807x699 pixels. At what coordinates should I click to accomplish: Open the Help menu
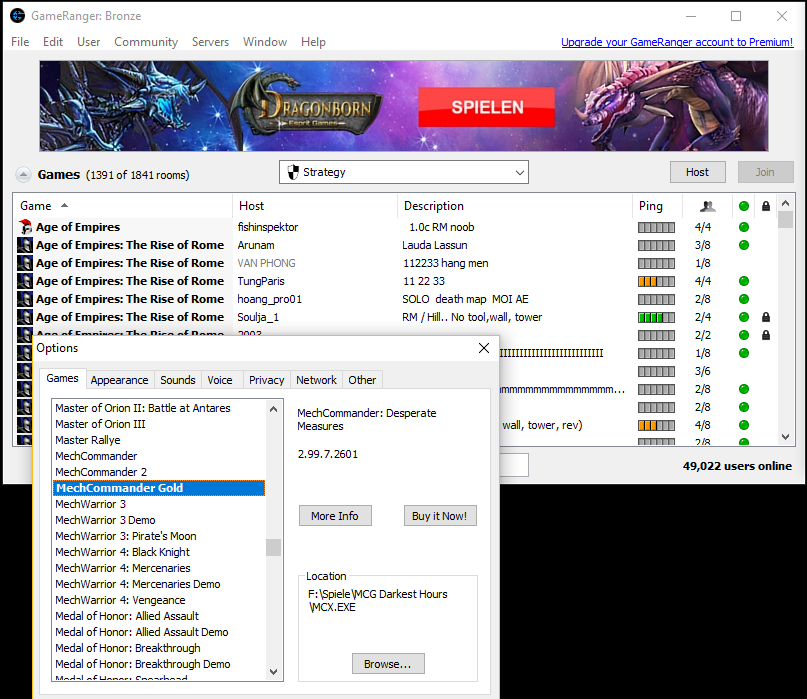(313, 42)
